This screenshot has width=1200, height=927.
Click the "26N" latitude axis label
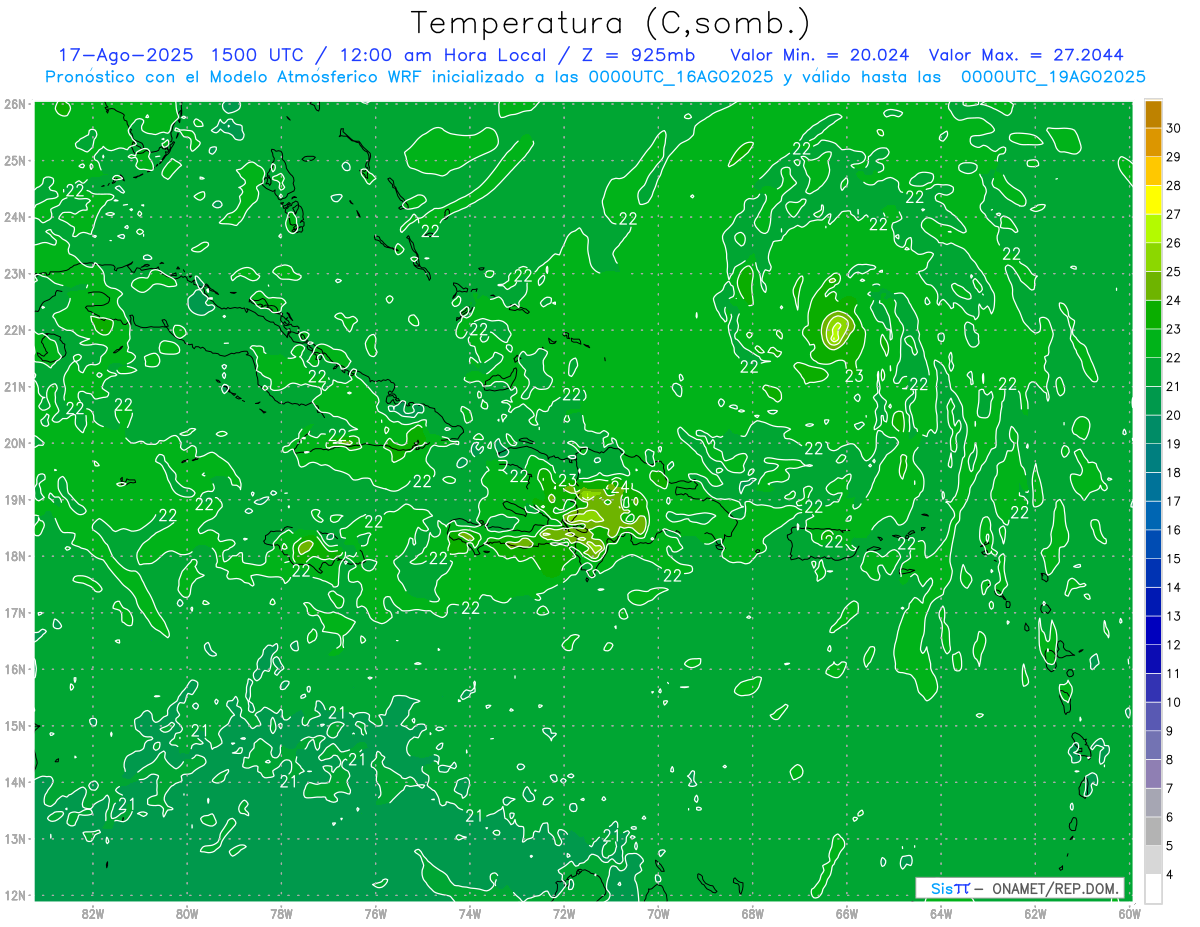click(x=15, y=104)
